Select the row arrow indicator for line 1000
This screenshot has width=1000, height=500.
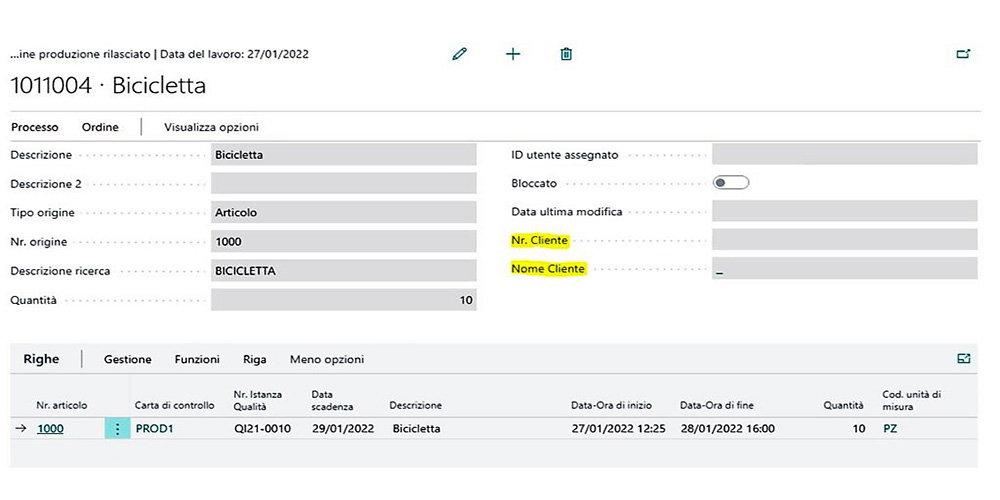click(x=21, y=429)
